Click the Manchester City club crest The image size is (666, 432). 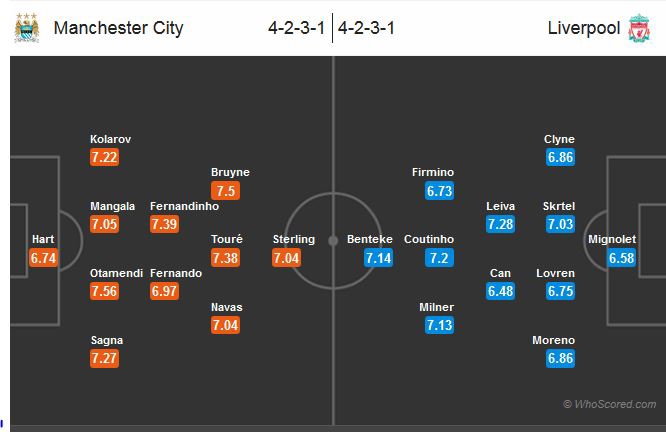click(27, 27)
